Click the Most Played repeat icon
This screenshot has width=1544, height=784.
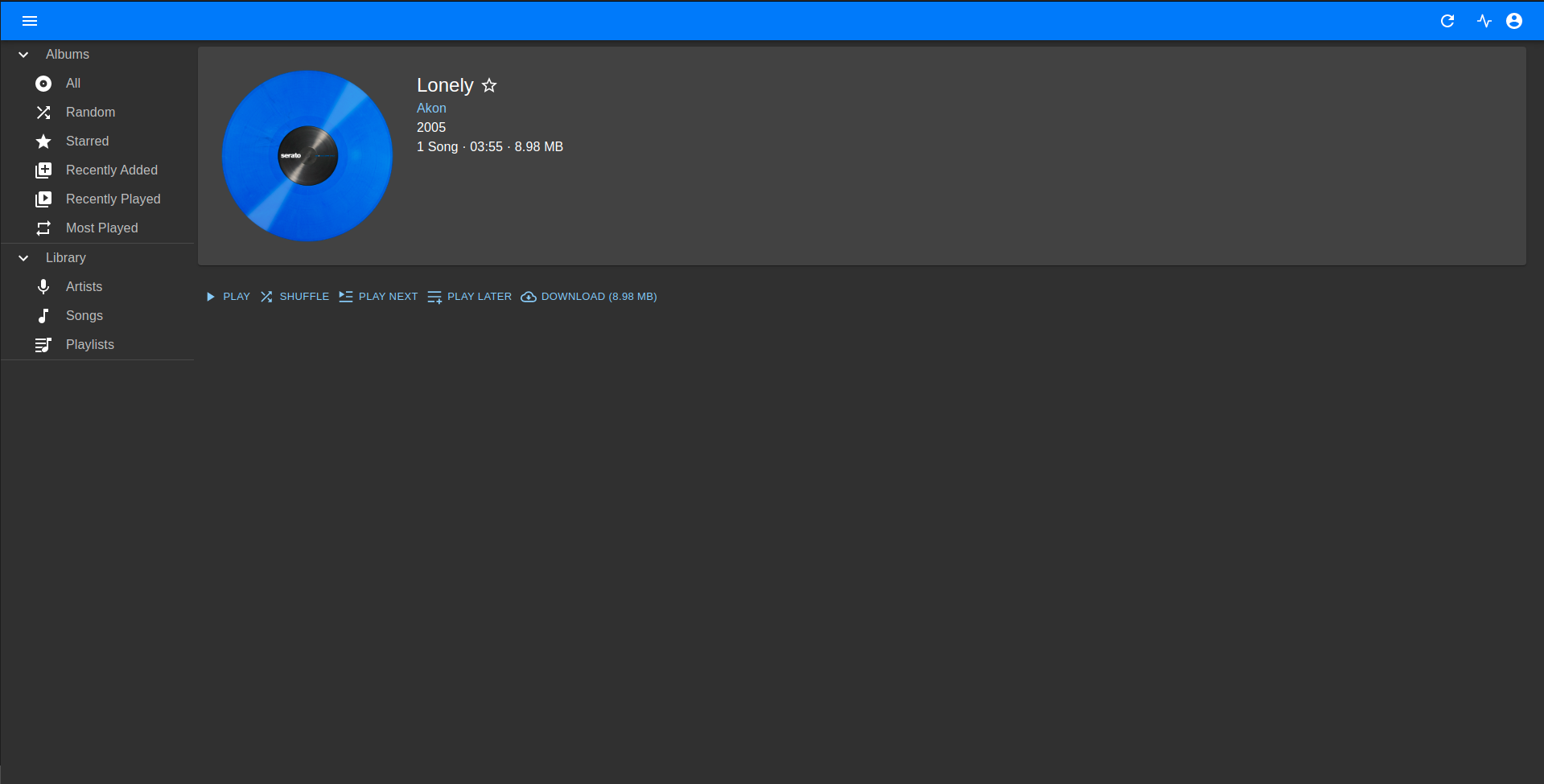point(43,228)
